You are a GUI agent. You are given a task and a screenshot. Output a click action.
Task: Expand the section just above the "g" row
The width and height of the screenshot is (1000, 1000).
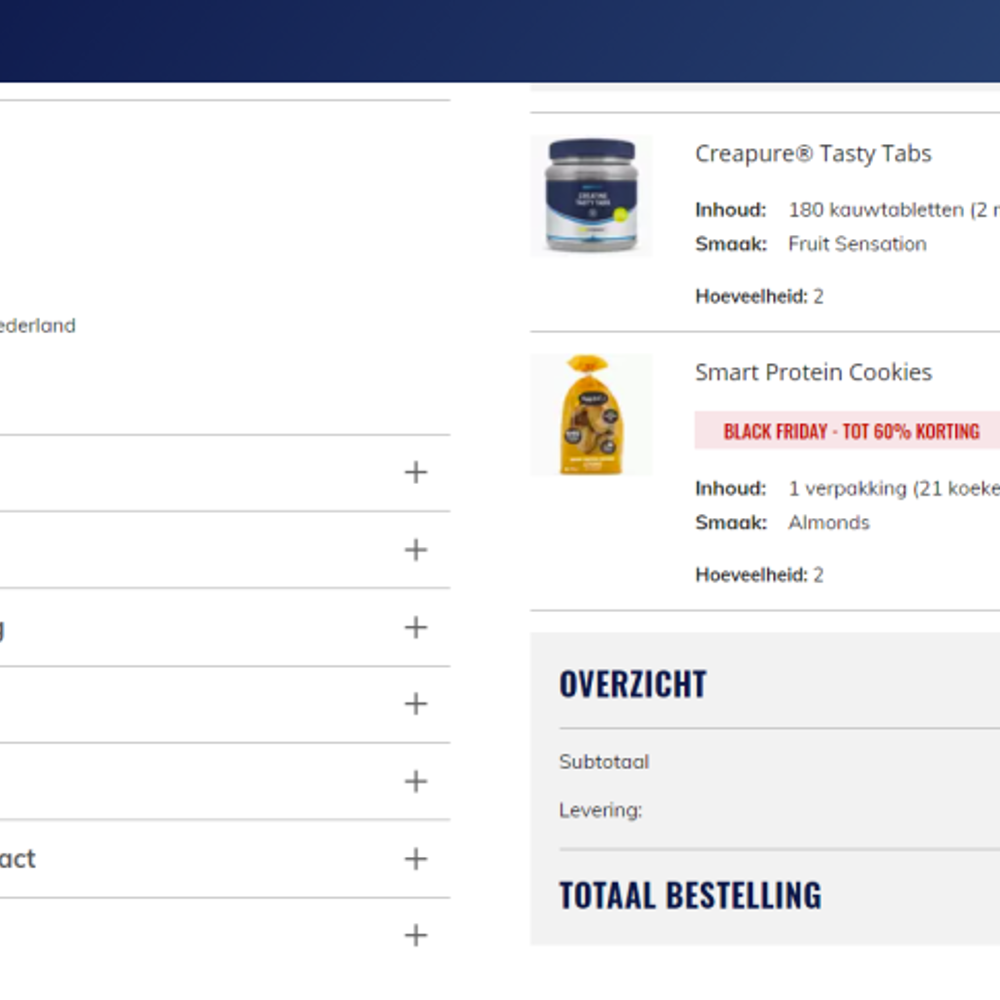416,550
